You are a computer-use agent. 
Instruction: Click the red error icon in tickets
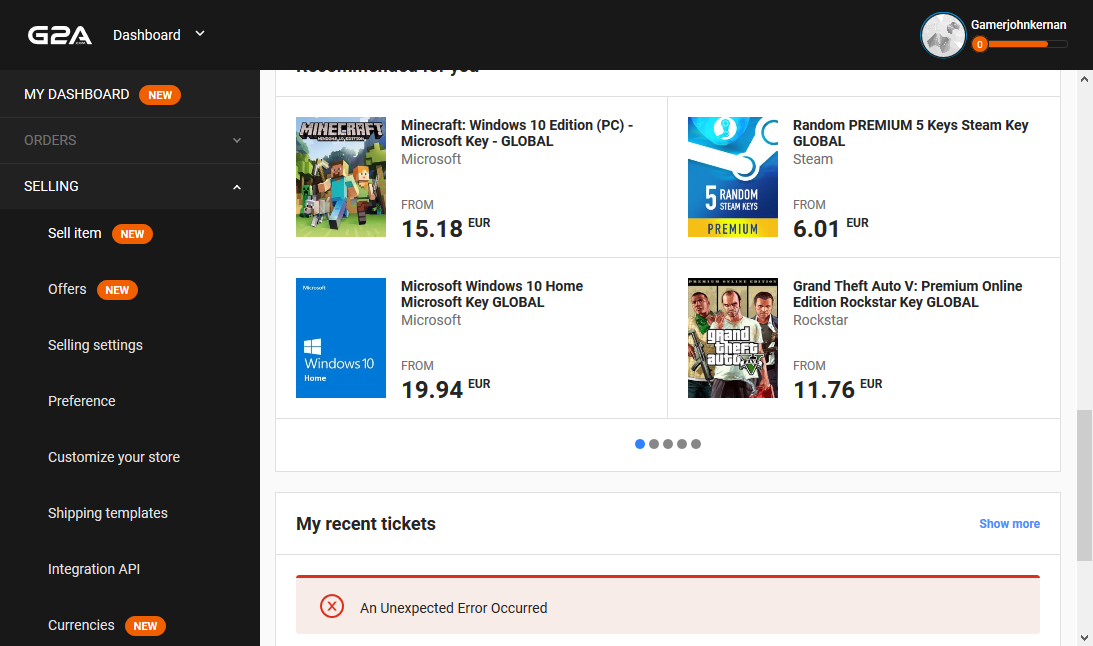click(332, 606)
